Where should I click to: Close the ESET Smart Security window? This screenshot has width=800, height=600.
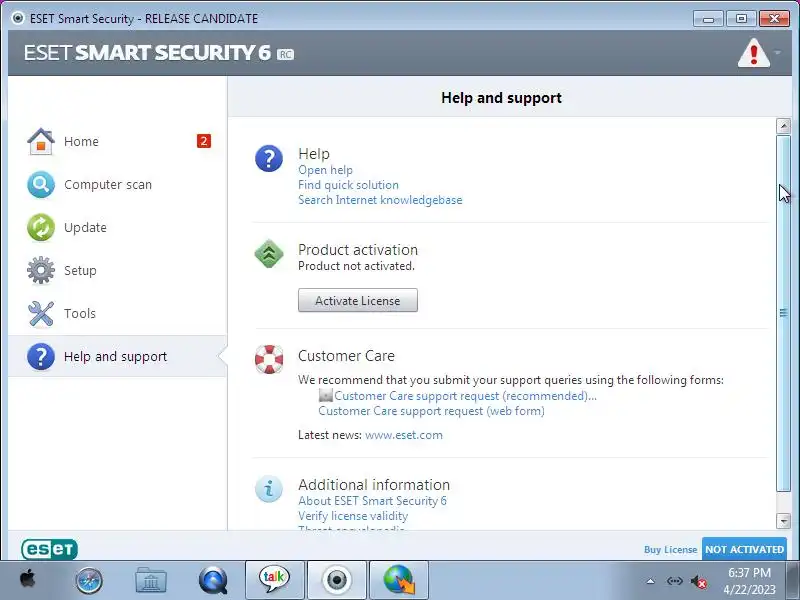coord(774,19)
